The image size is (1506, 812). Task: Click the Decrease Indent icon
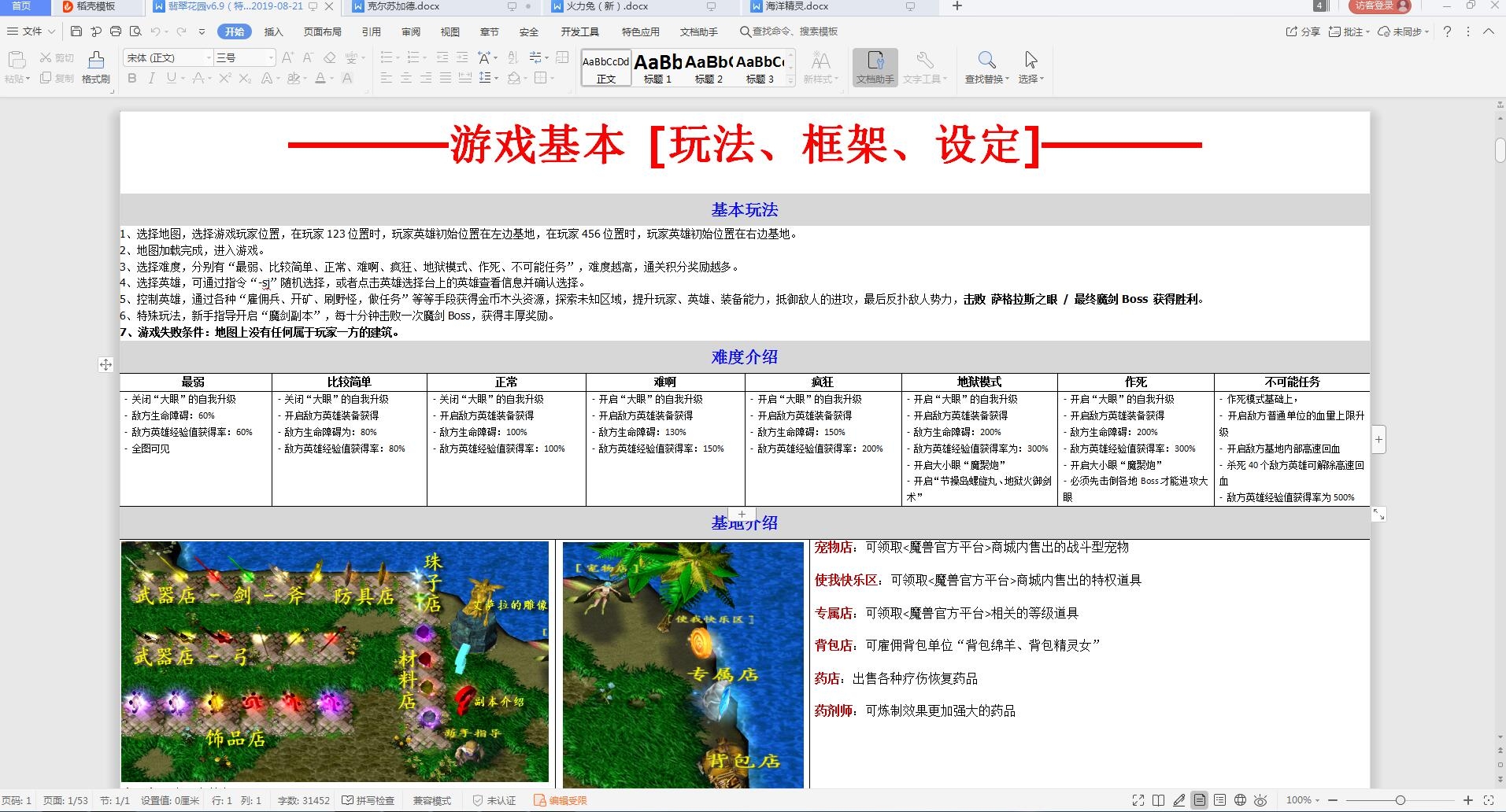pos(442,57)
